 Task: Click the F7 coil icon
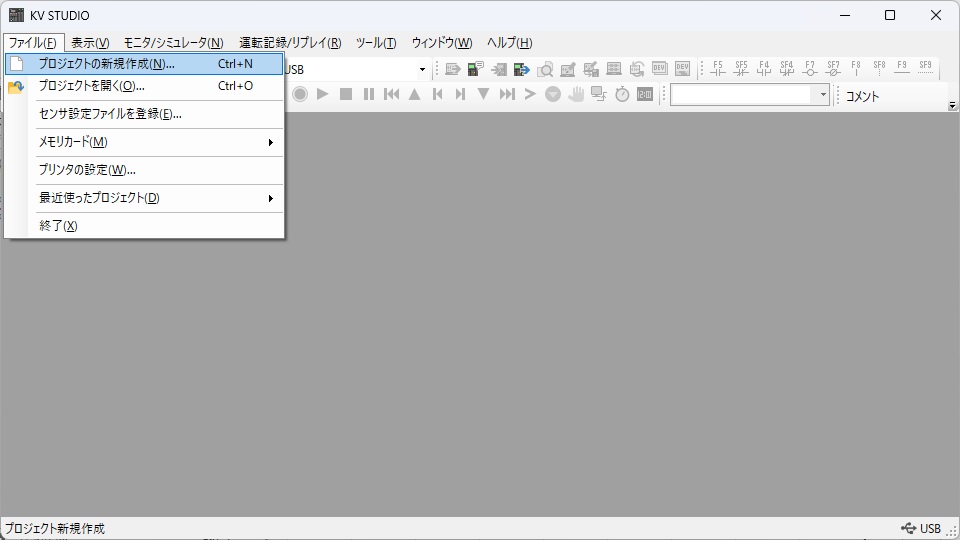[810, 69]
